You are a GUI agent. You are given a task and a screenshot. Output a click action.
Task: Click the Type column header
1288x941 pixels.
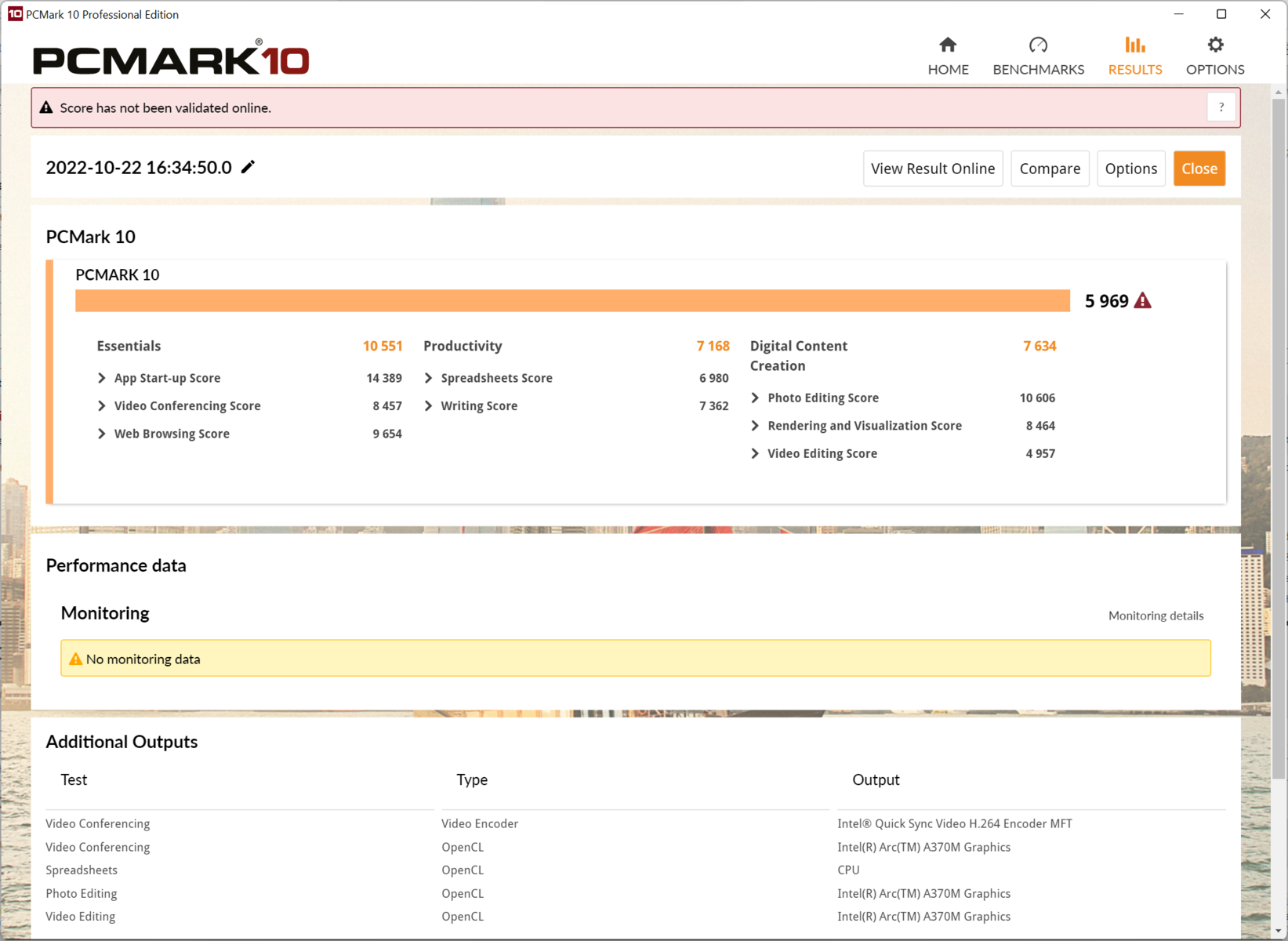pyautogui.click(x=472, y=779)
